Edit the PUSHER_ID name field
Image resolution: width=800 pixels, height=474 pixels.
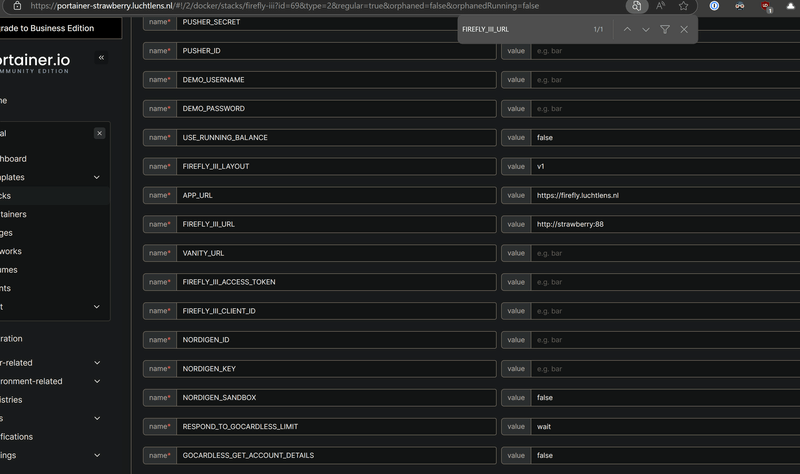point(336,51)
